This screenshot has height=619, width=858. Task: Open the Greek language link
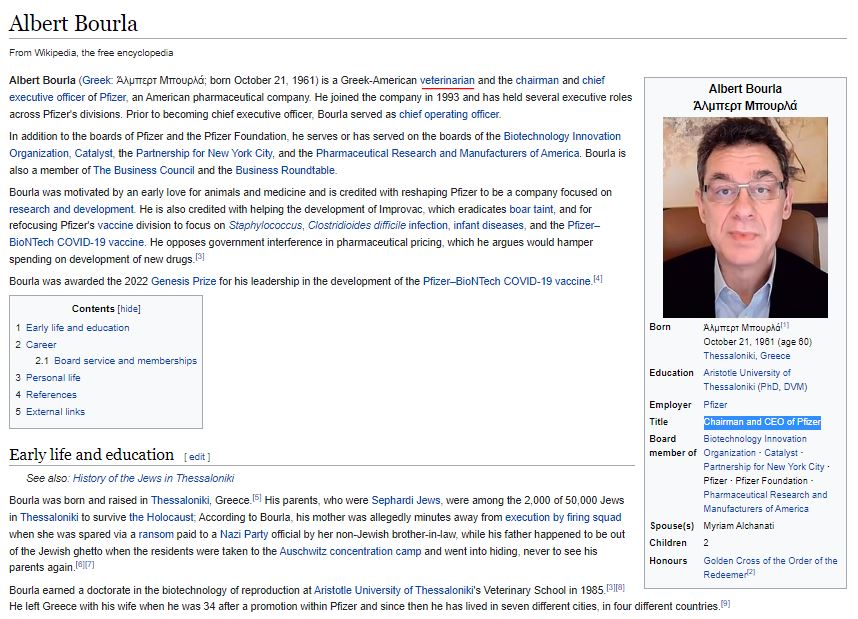pyautogui.click(x=96, y=80)
